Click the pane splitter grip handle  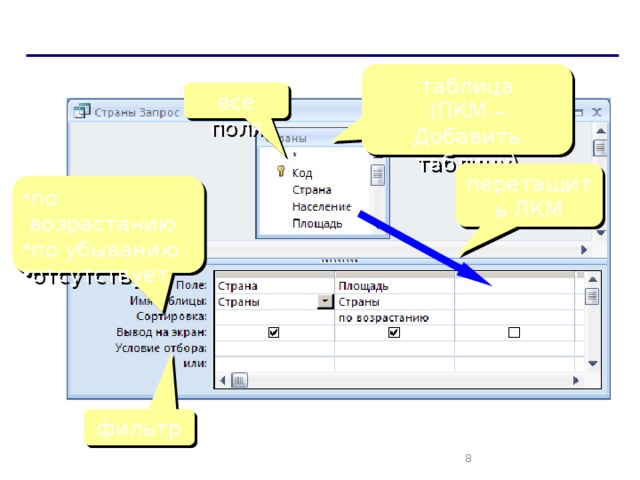point(339,260)
